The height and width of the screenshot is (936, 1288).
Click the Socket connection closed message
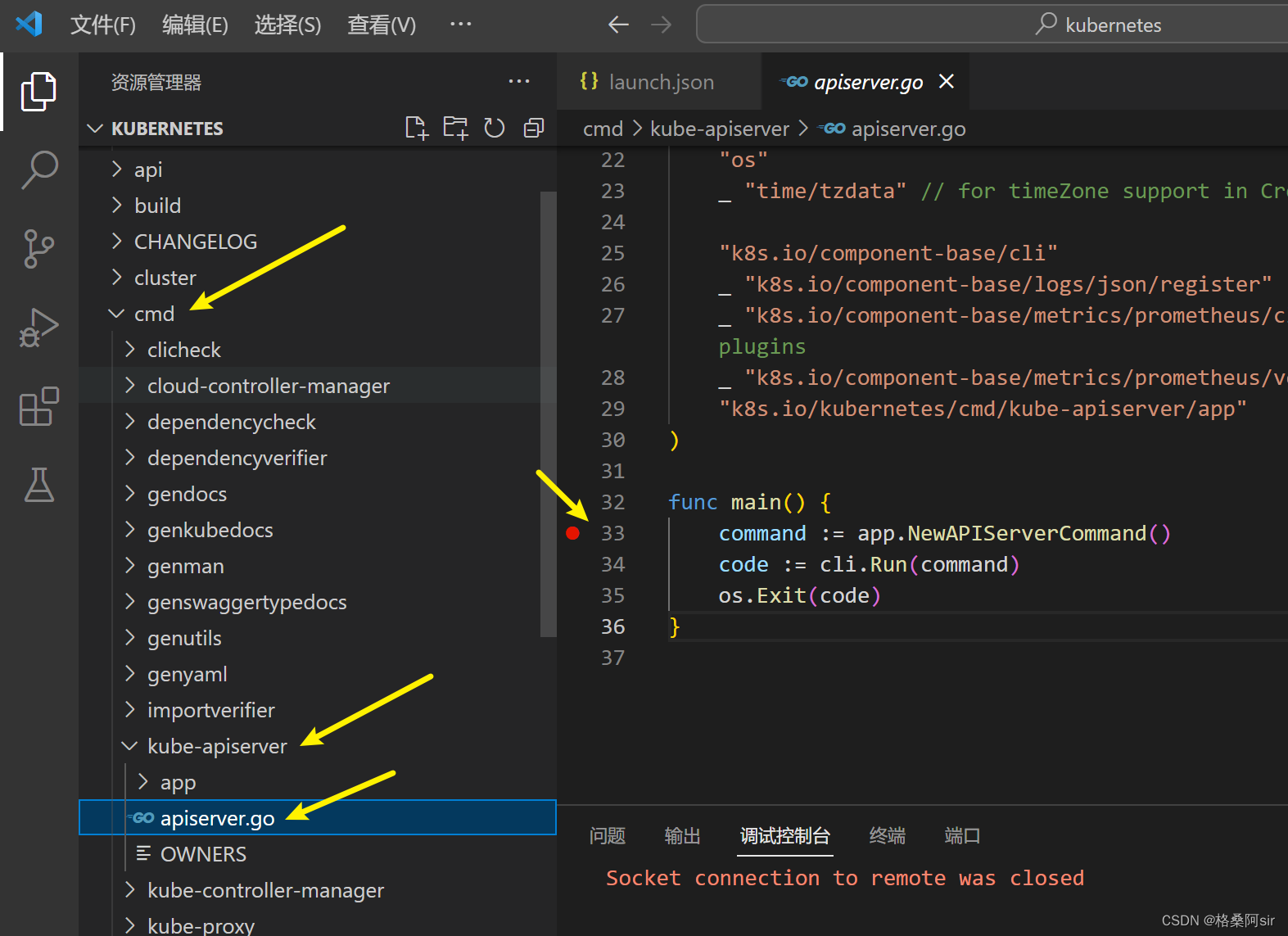(x=845, y=878)
